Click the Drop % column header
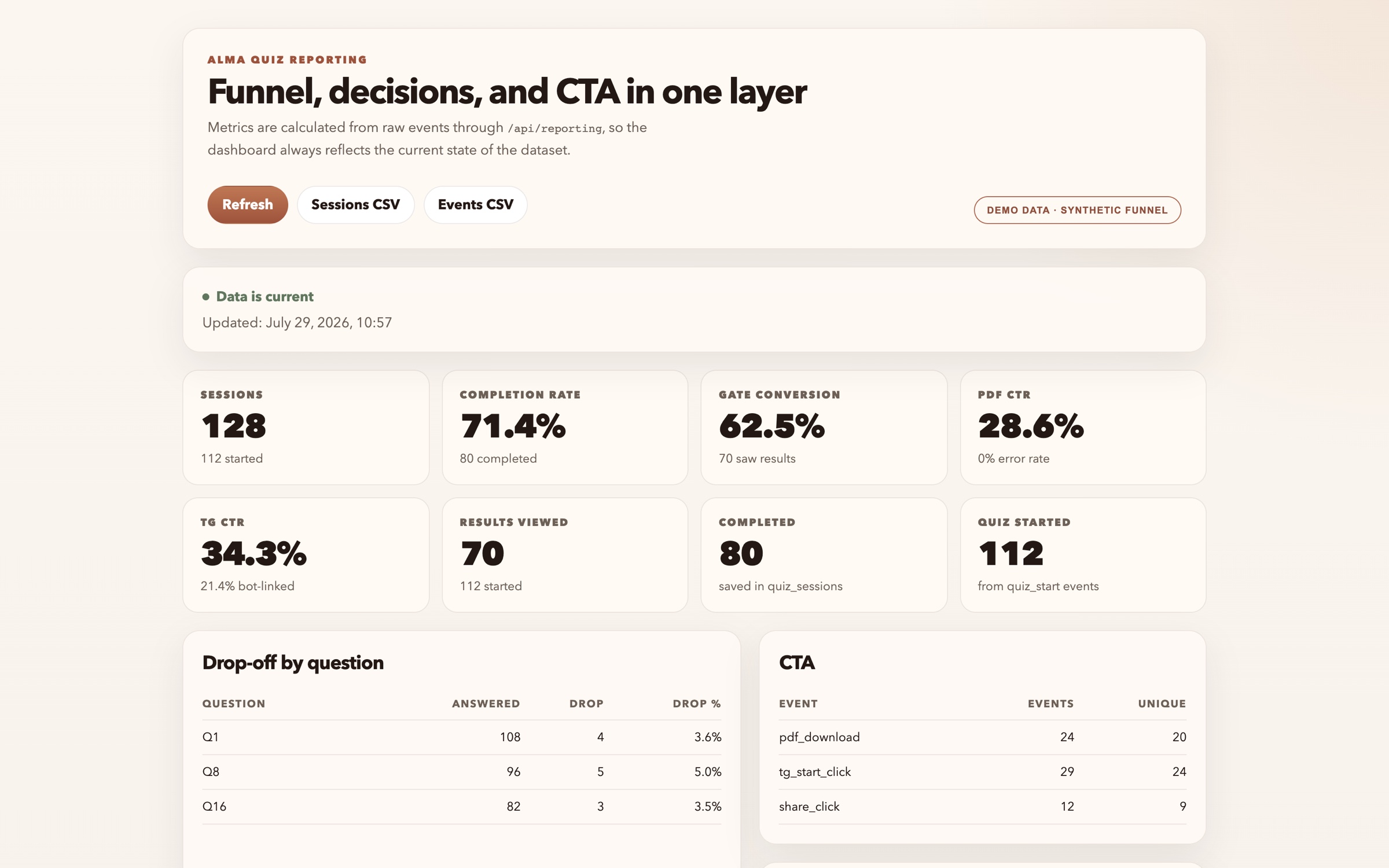Screen dimensions: 1389x868 [697, 704]
